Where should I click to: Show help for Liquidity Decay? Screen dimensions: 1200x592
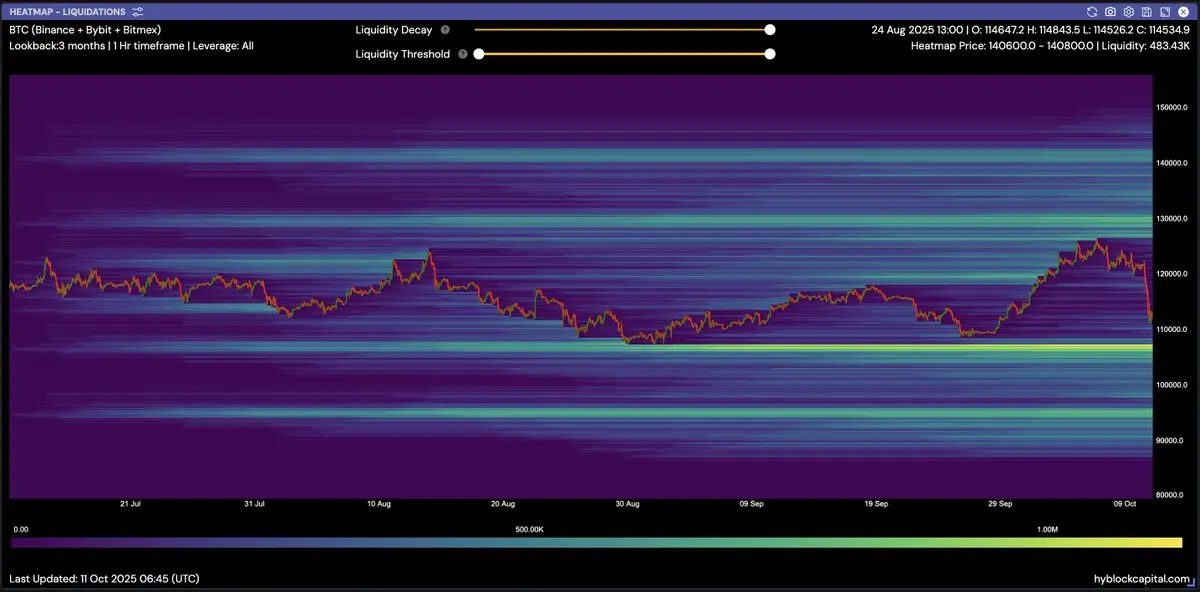445,30
